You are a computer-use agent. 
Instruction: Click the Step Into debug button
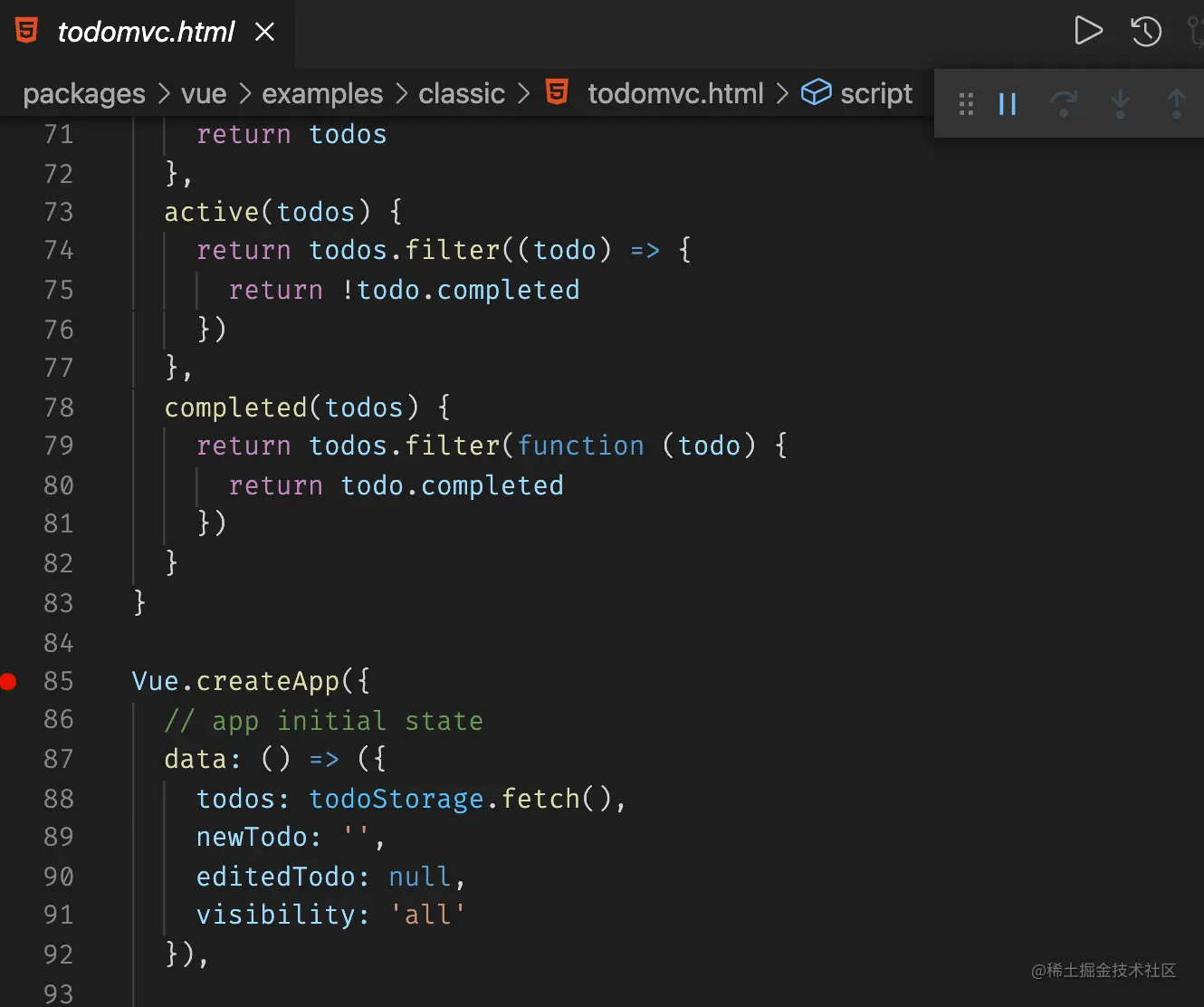coord(1120,103)
